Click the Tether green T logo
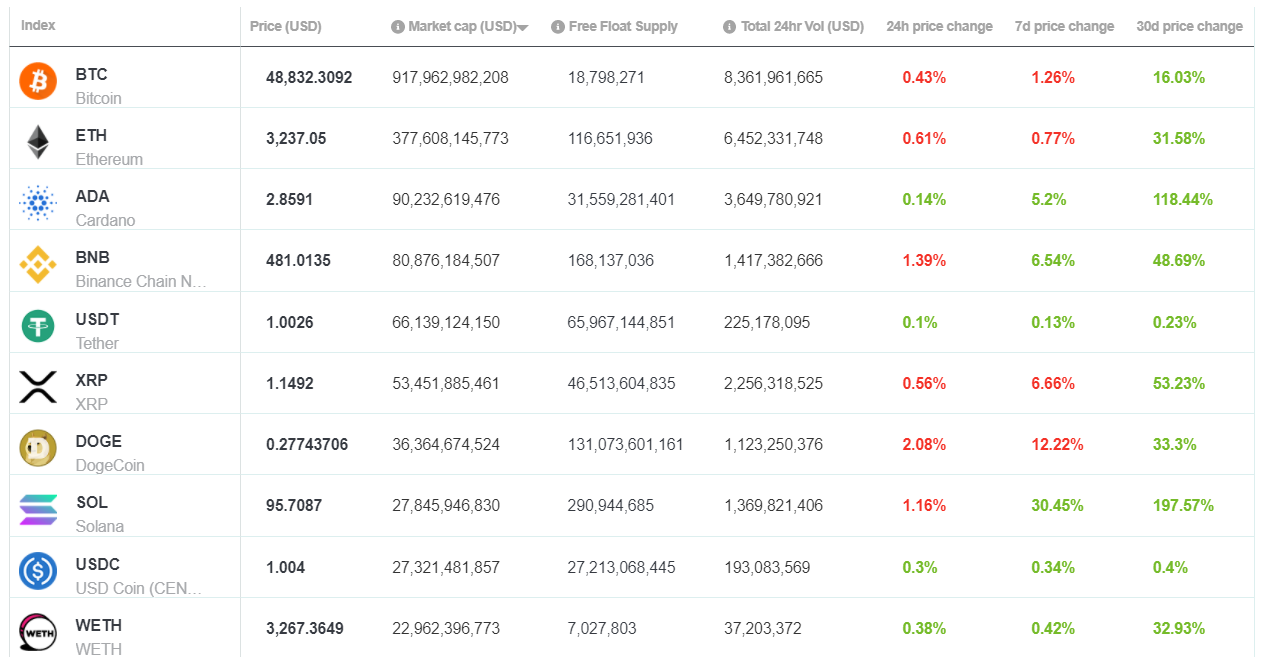Screen dimensions: 1262x657 (38, 326)
